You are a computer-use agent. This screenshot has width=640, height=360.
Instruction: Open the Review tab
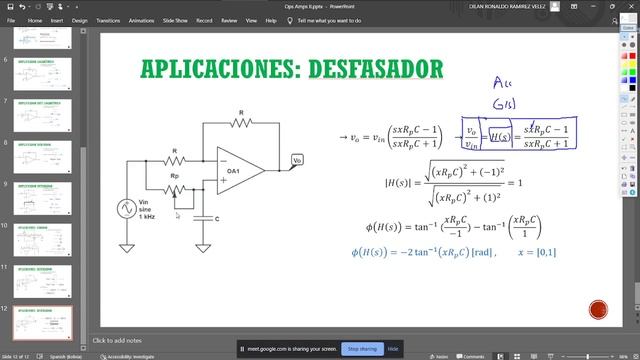pyautogui.click(x=229, y=20)
